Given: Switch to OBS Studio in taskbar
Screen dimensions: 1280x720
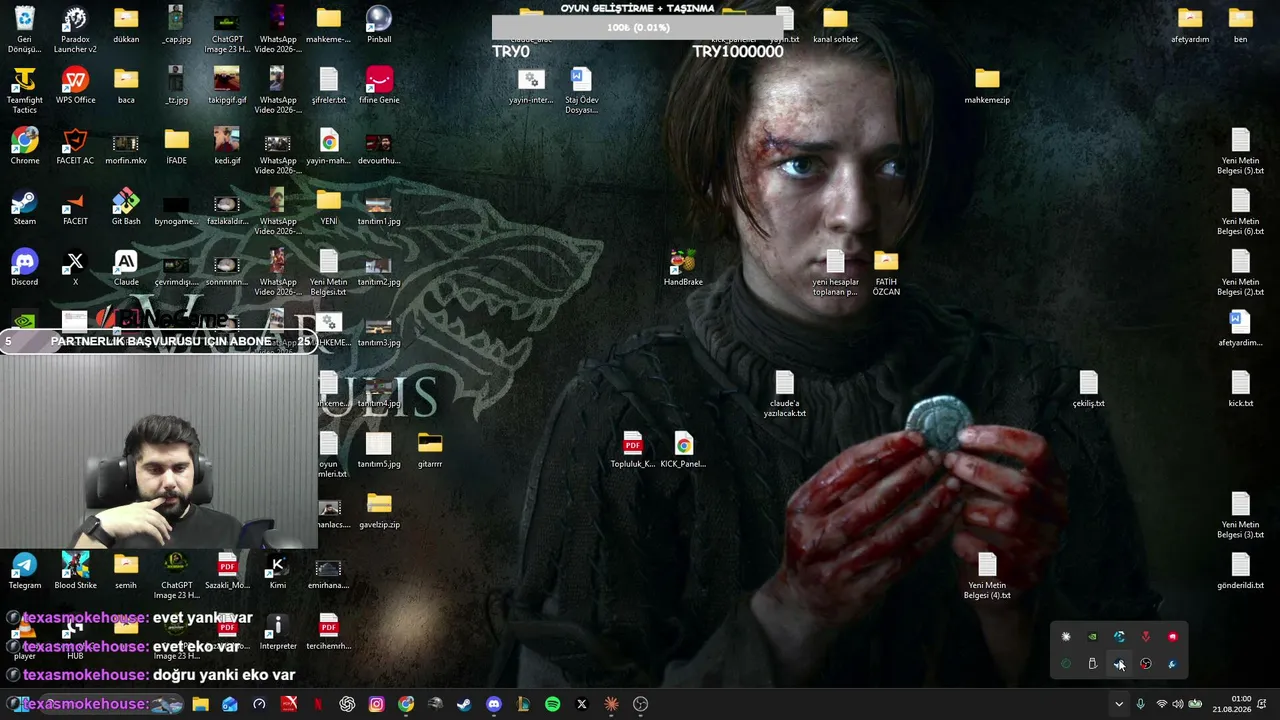Looking at the screenshot, I should 641,704.
